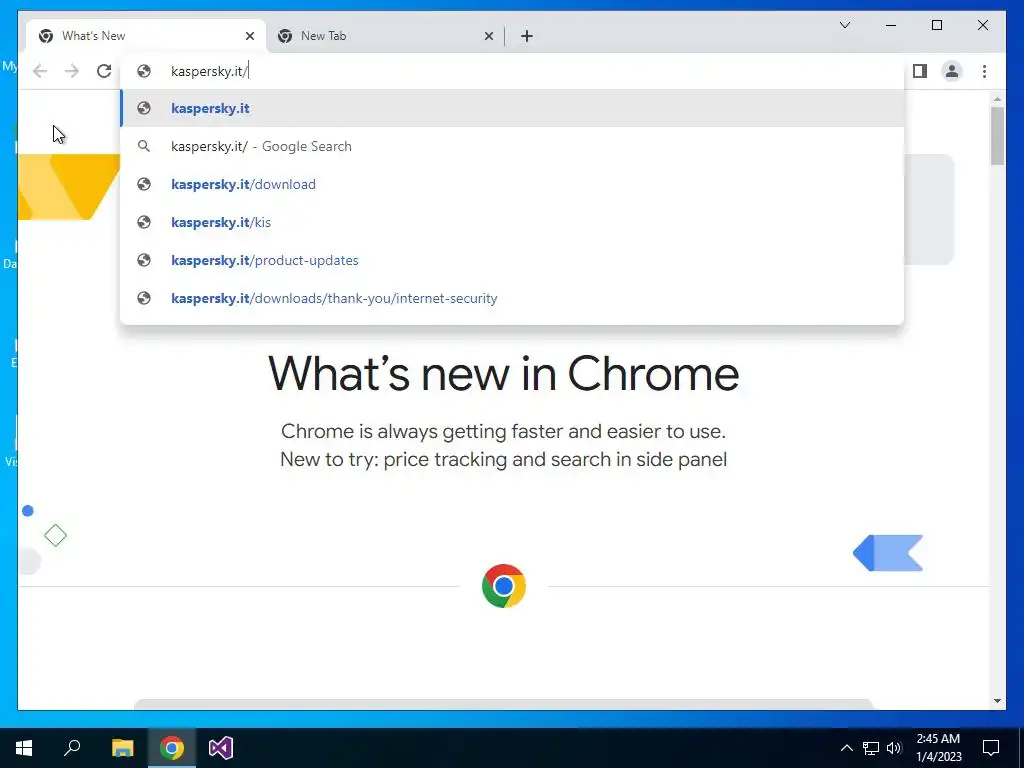Image resolution: width=1024 pixels, height=768 pixels.
Task: Select kaspersky.it/download suggestion
Action: point(513,184)
